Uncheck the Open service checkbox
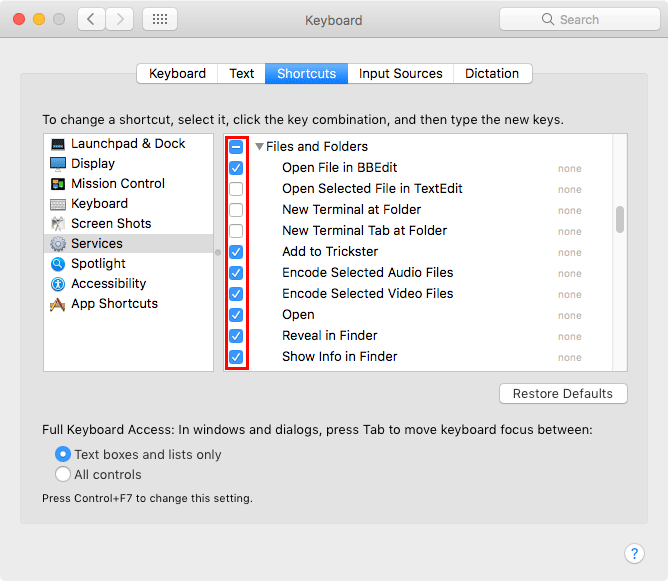This screenshot has width=668, height=581. pyautogui.click(x=236, y=315)
